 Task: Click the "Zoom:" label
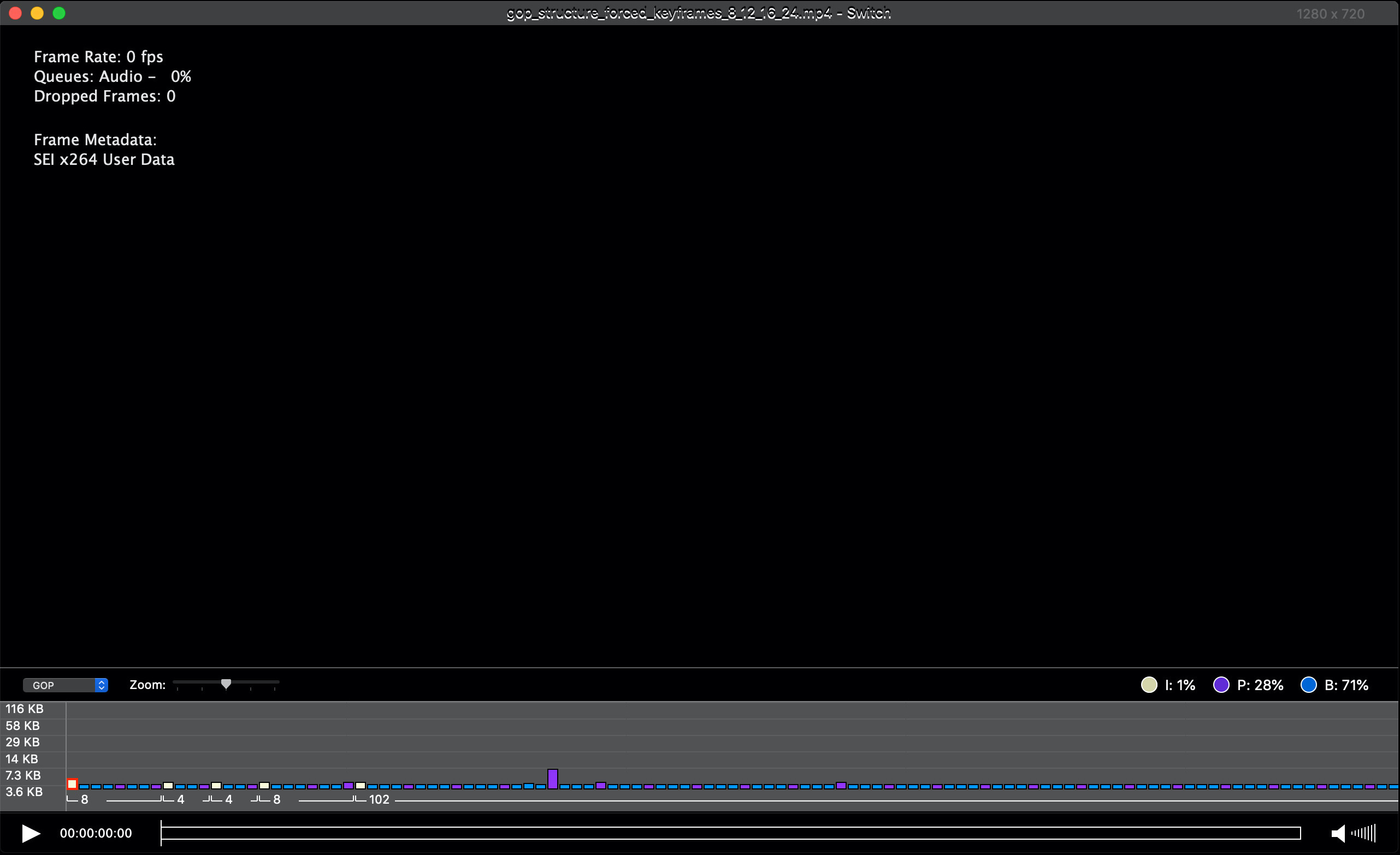(x=147, y=685)
